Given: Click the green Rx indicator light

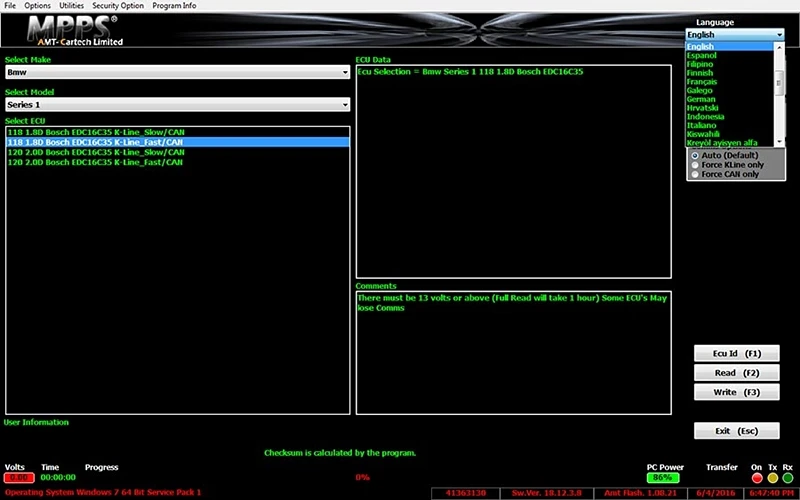Looking at the screenshot, I should point(788,478).
